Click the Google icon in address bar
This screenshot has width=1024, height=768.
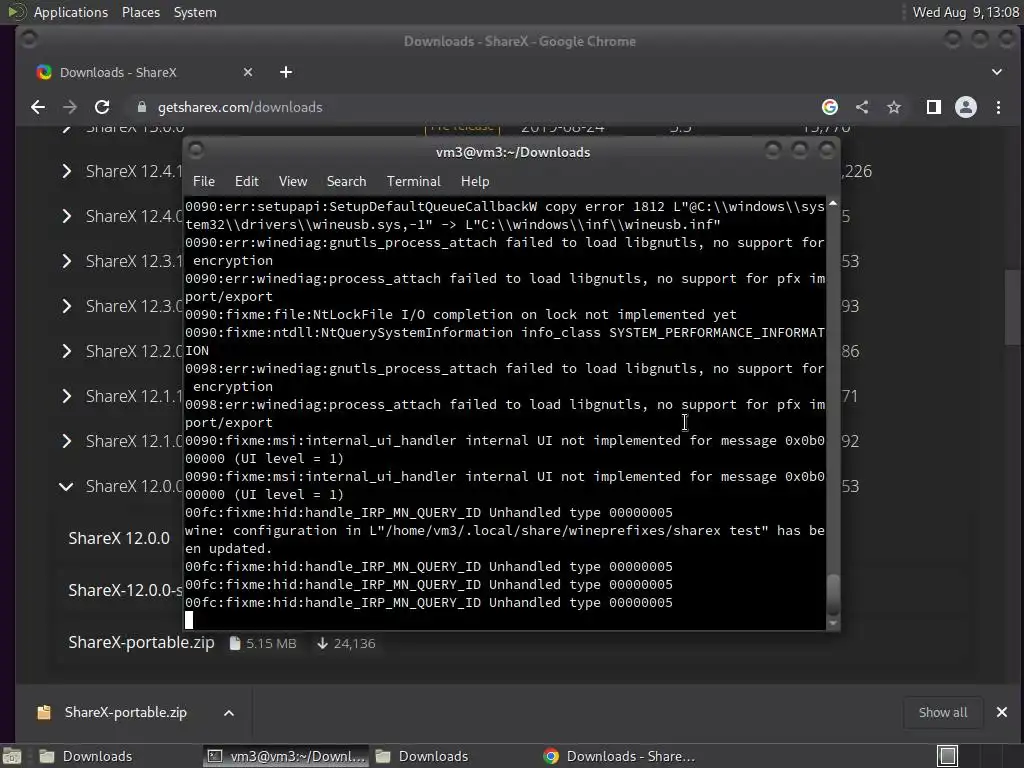(830, 107)
